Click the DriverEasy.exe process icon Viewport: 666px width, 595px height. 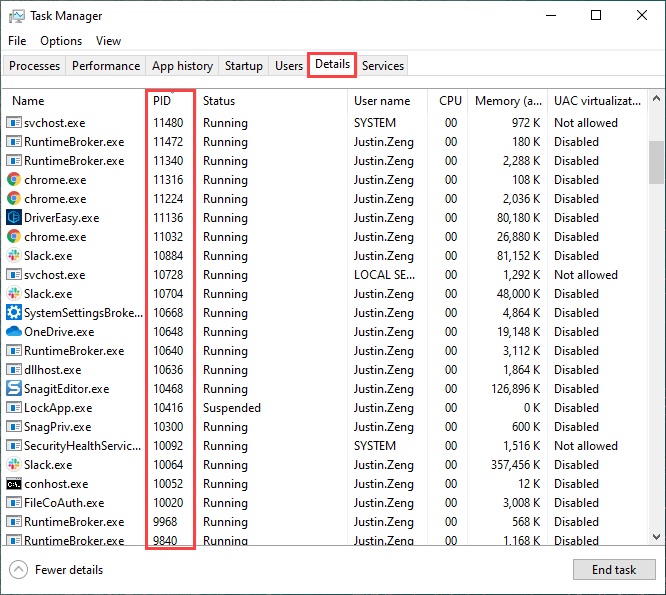tap(14, 218)
